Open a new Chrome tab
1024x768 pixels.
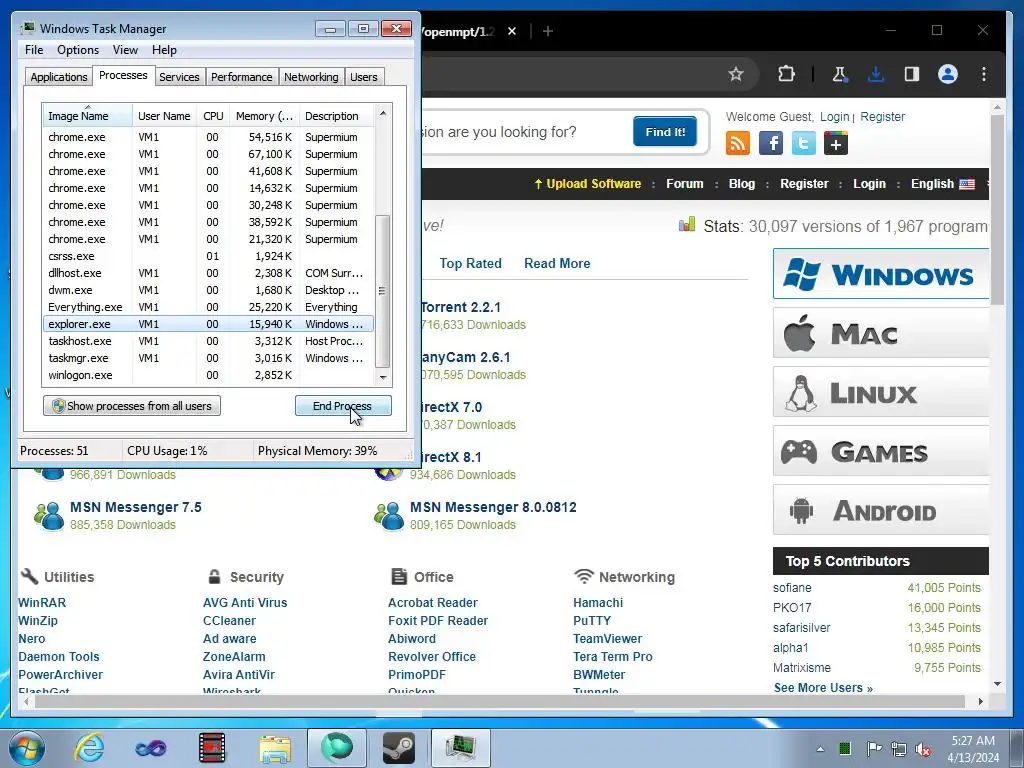click(x=548, y=31)
